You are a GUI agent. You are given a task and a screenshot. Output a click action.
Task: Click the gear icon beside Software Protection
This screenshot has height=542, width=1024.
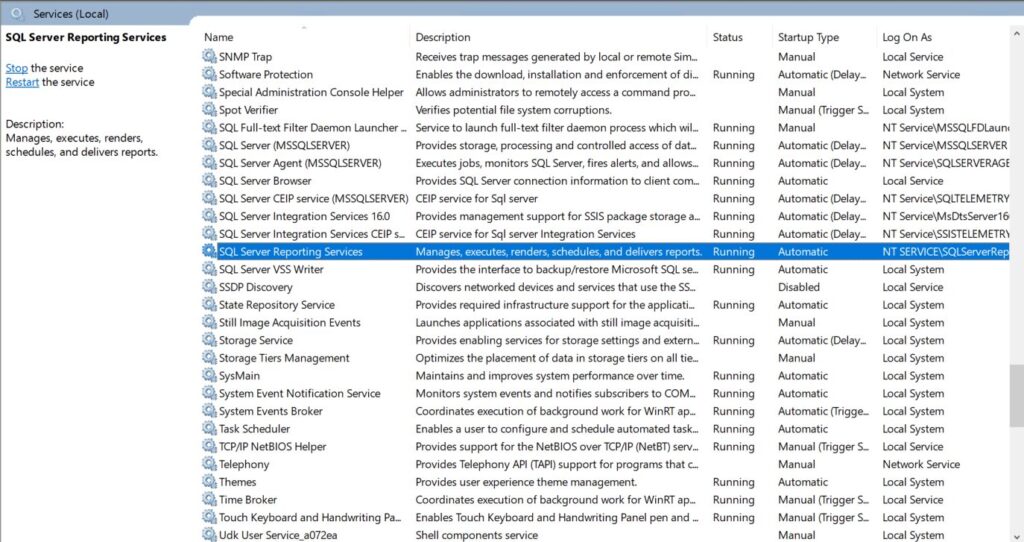click(209, 74)
